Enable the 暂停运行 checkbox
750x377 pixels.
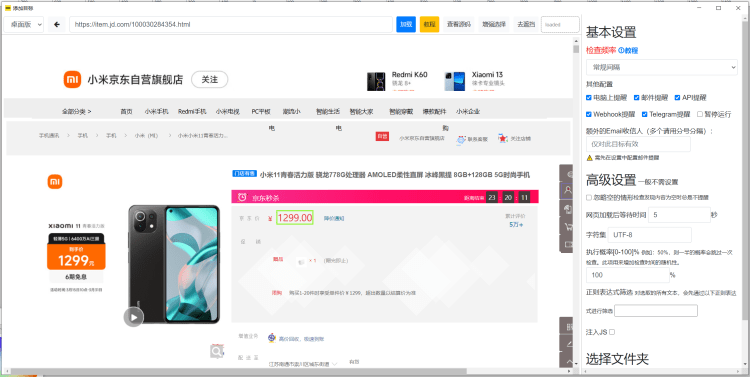tap(700, 114)
